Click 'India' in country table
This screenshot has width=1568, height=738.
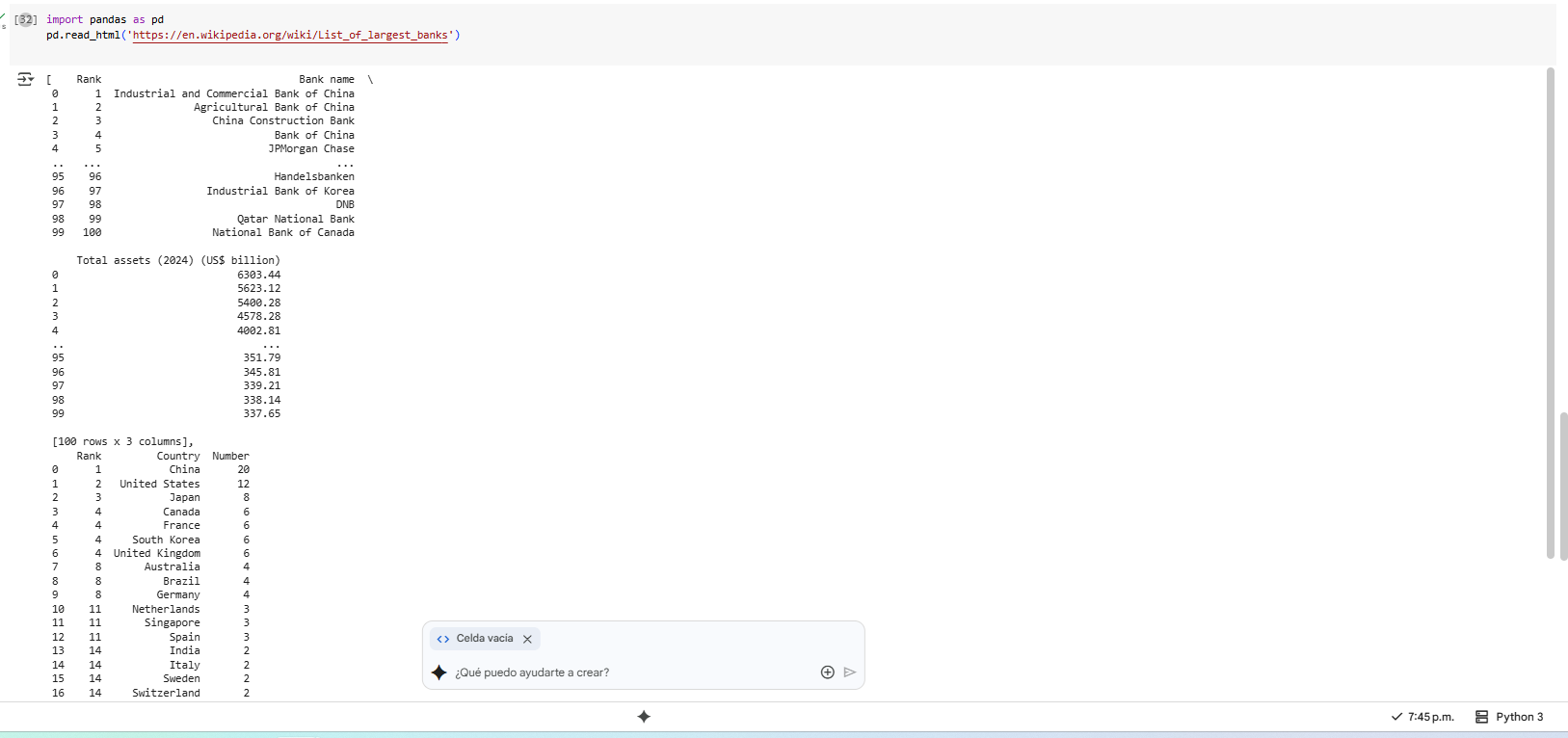point(185,650)
